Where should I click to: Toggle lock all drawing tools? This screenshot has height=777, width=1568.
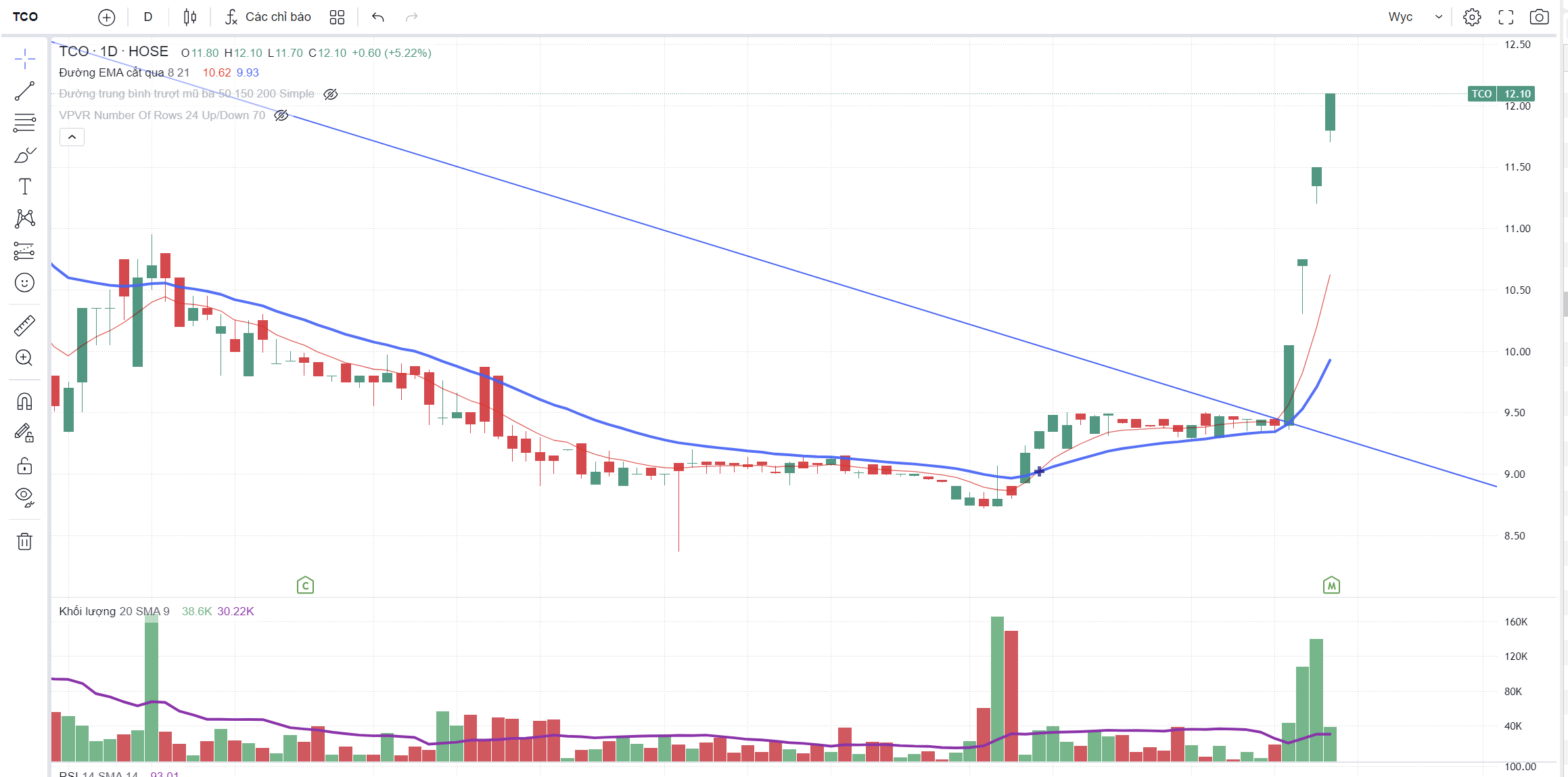(24, 466)
